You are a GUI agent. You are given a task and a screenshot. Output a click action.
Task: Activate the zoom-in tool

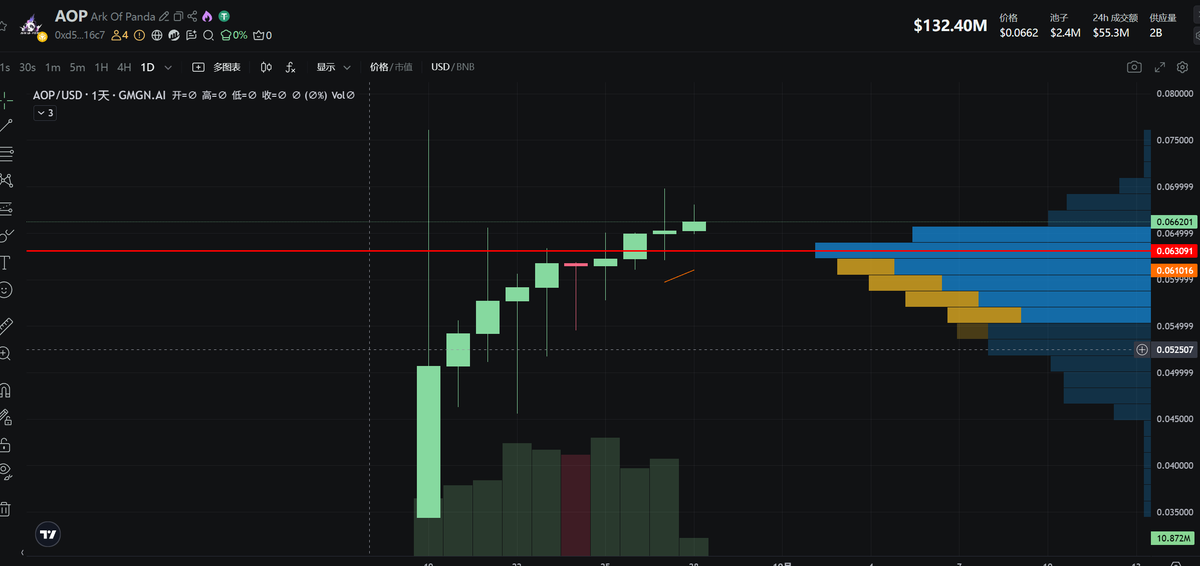click(6, 353)
